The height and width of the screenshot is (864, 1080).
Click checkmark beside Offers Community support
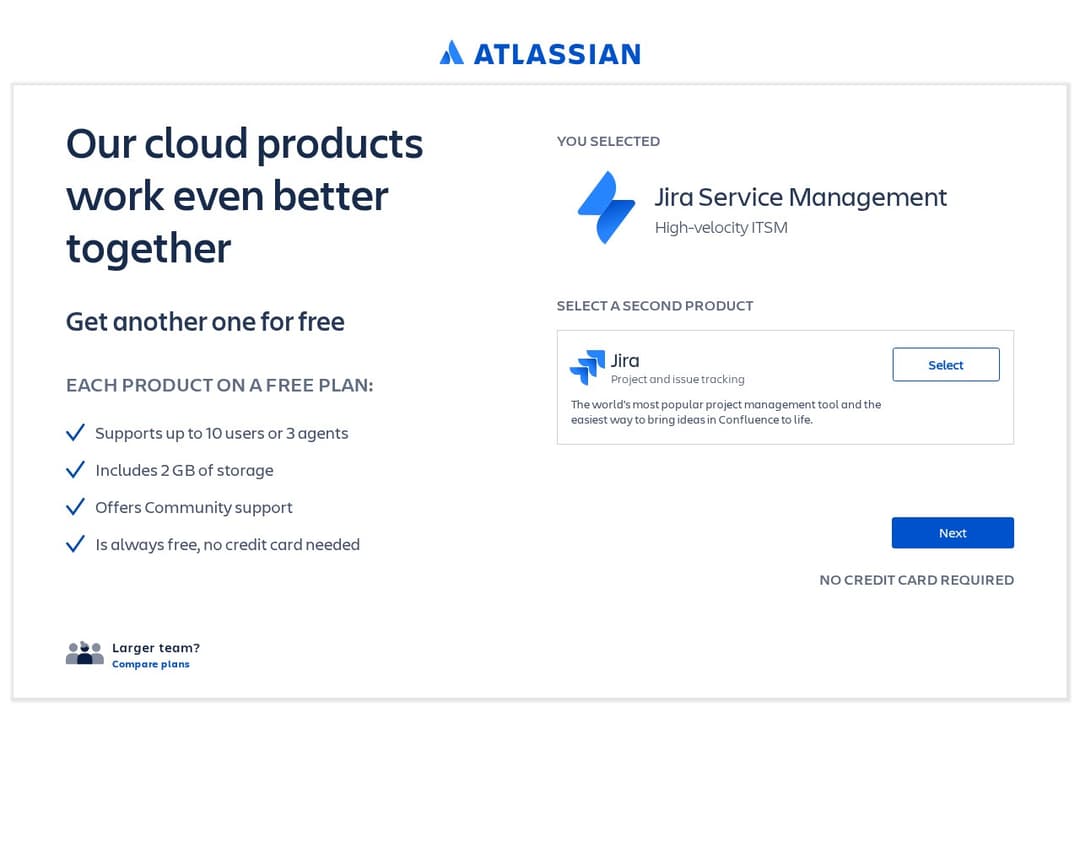pyautogui.click(x=75, y=507)
